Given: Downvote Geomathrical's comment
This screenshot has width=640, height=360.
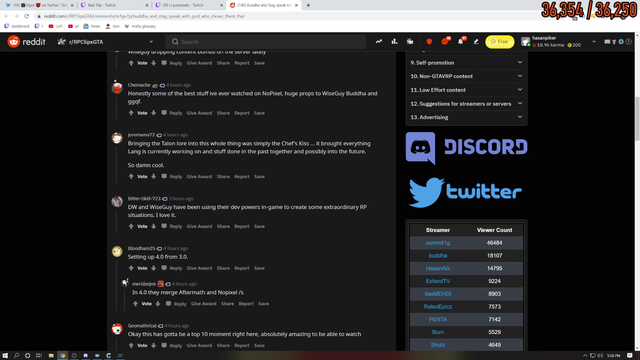Looking at the screenshot, I should pyautogui.click(x=153, y=345).
